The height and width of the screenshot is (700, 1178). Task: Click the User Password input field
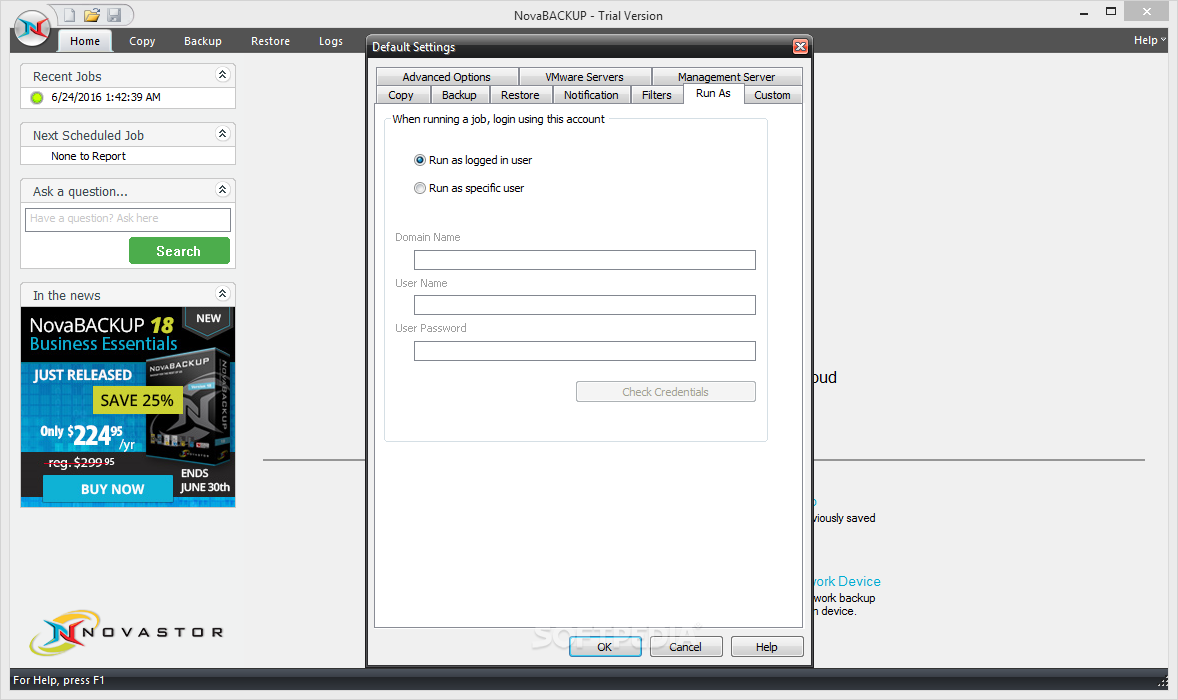(x=584, y=351)
